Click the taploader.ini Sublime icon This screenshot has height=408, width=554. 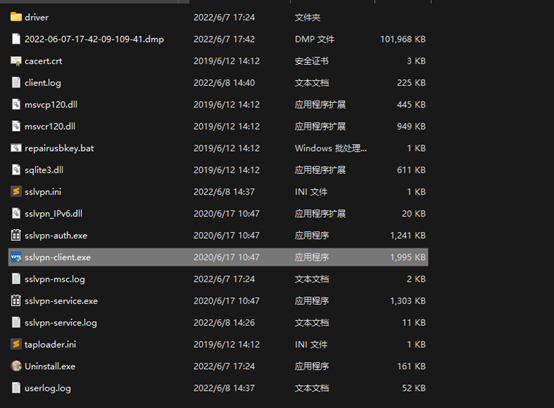point(16,344)
